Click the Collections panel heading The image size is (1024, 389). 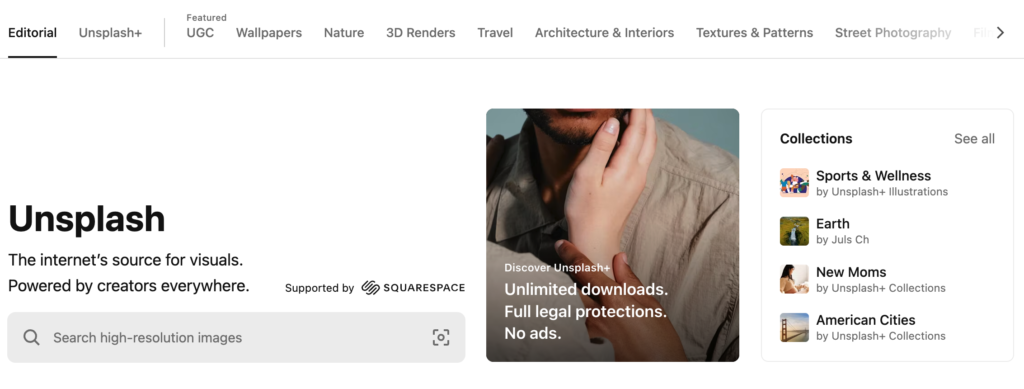tap(816, 138)
